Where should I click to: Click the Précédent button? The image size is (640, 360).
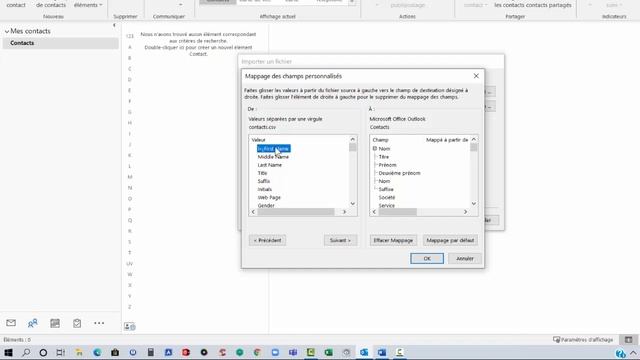[267, 240]
